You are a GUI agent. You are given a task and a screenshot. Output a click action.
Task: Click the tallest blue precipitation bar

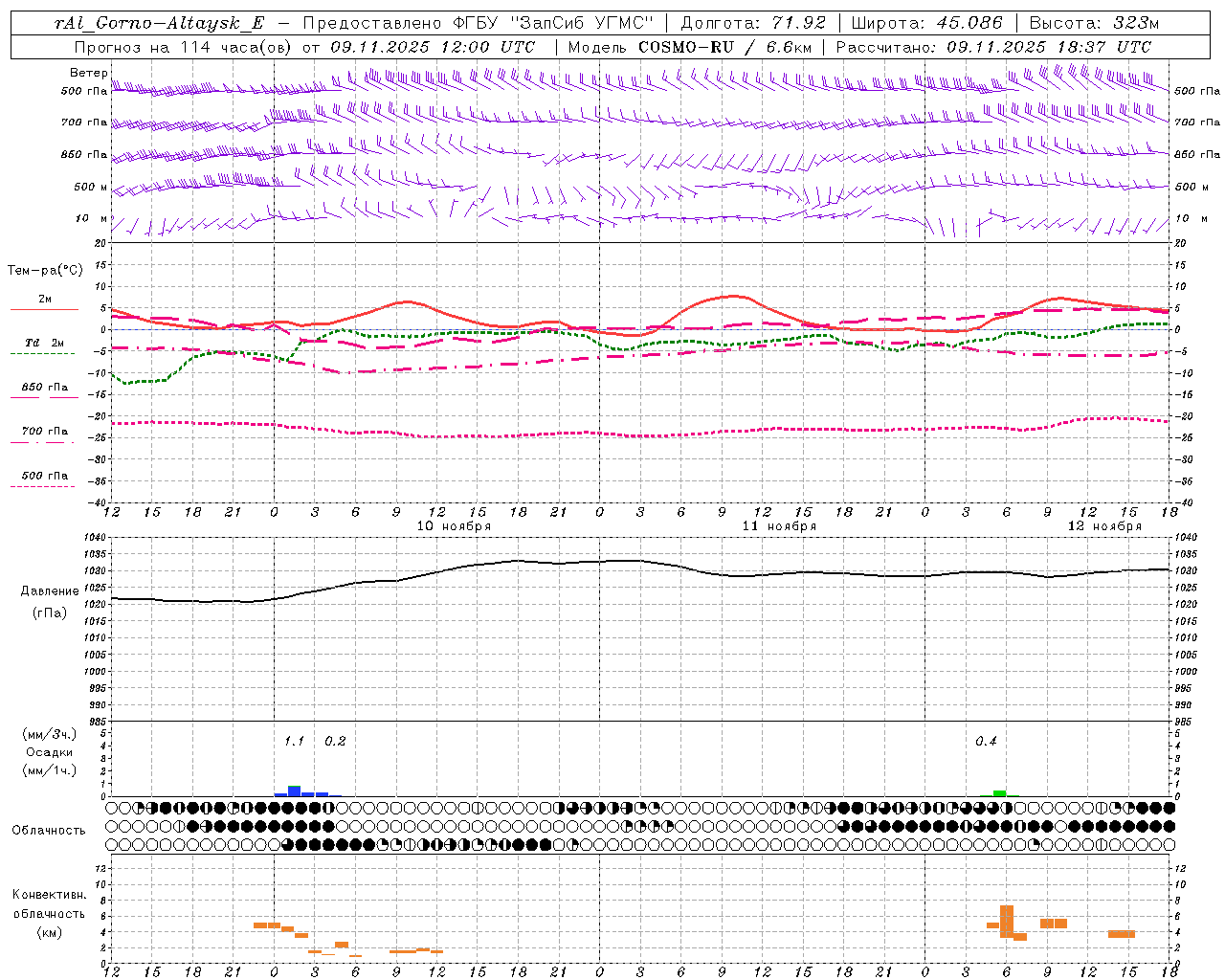[x=295, y=791]
